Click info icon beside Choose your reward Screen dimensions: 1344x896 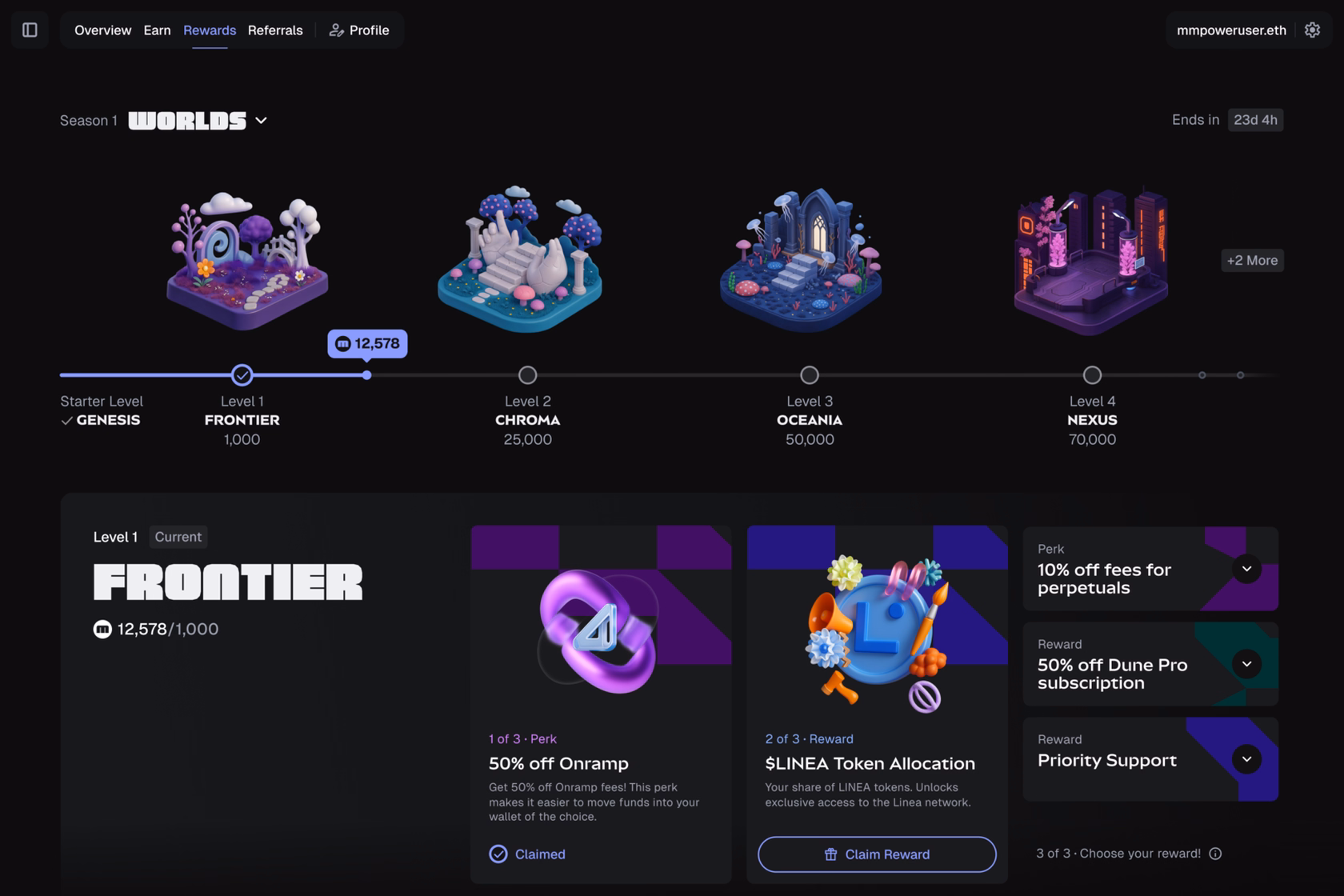pyautogui.click(x=1215, y=854)
